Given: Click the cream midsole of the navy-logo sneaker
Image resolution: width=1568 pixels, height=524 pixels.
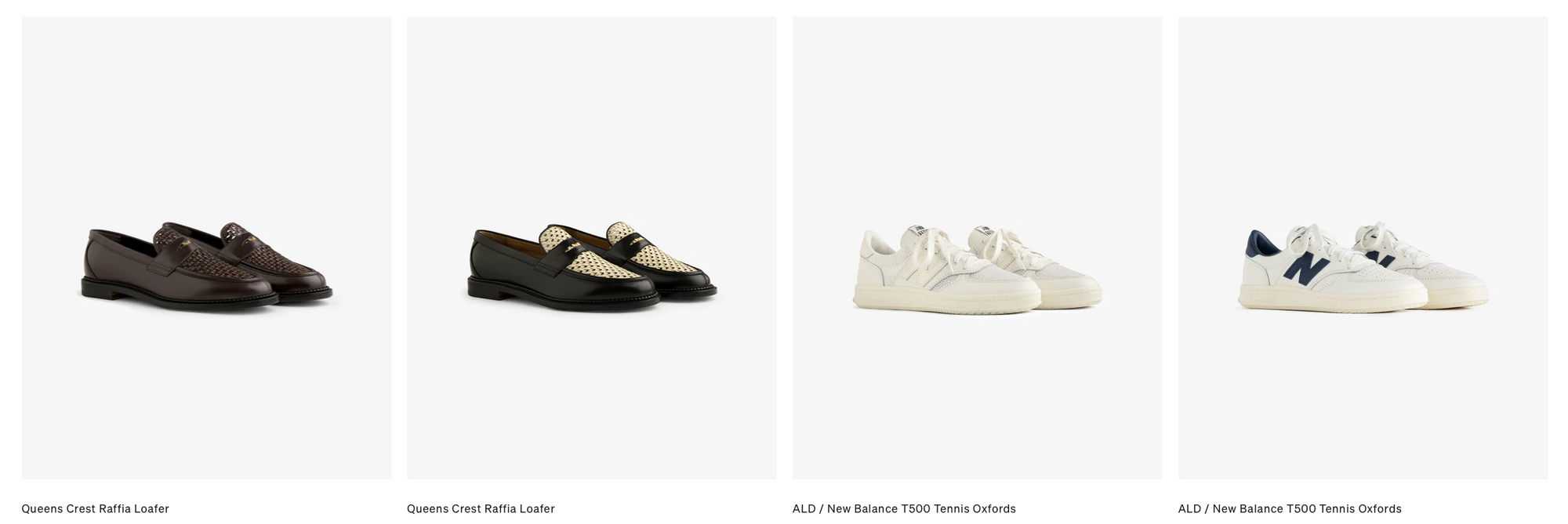Looking at the screenshot, I should click(x=1333, y=299).
